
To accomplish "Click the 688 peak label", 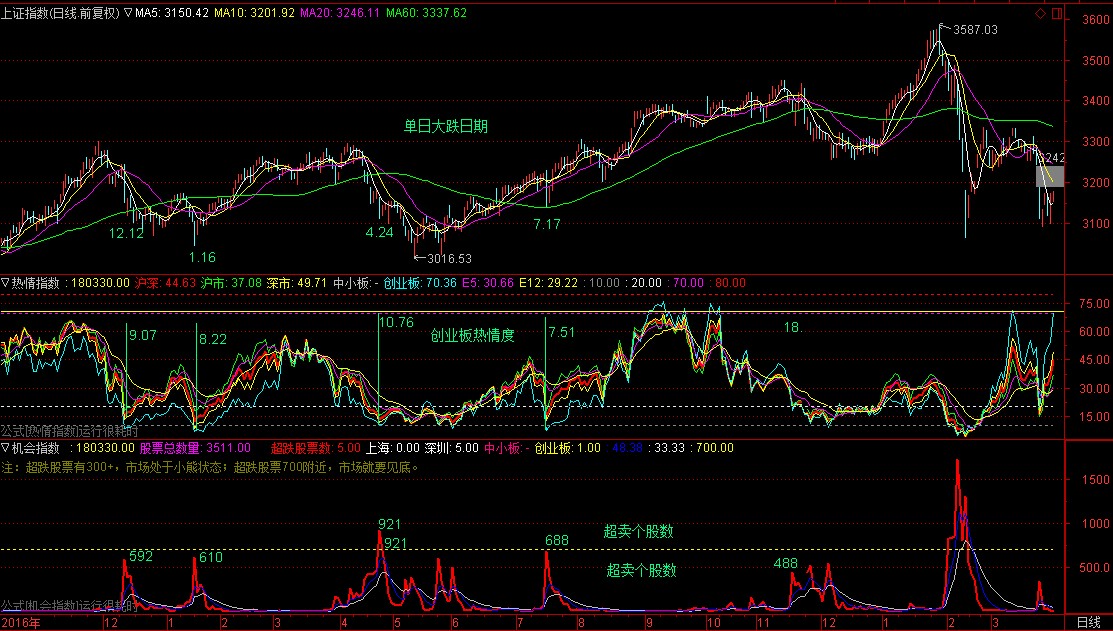I will pyautogui.click(x=557, y=541).
